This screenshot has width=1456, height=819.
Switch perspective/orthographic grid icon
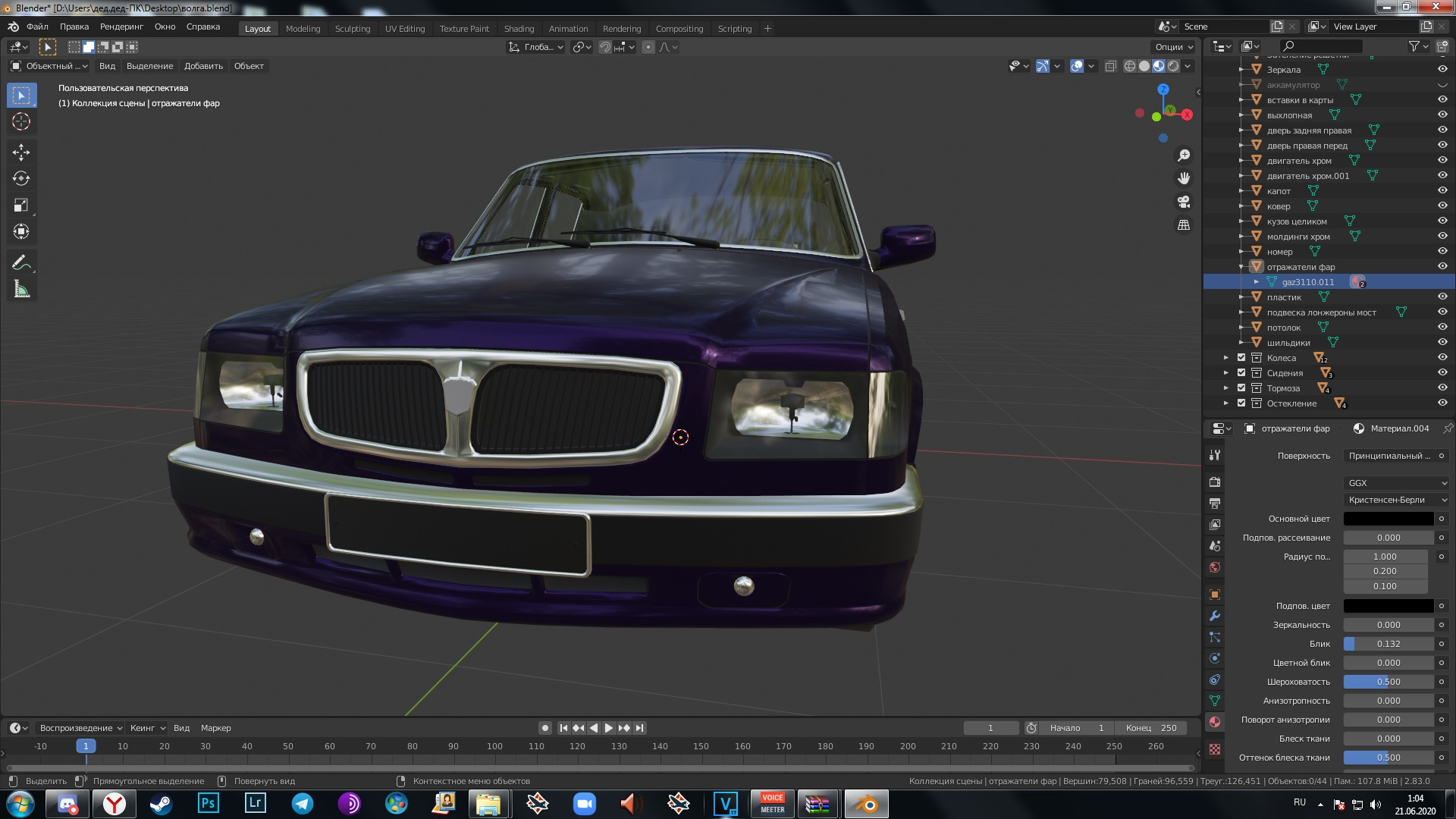(1184, 225)
